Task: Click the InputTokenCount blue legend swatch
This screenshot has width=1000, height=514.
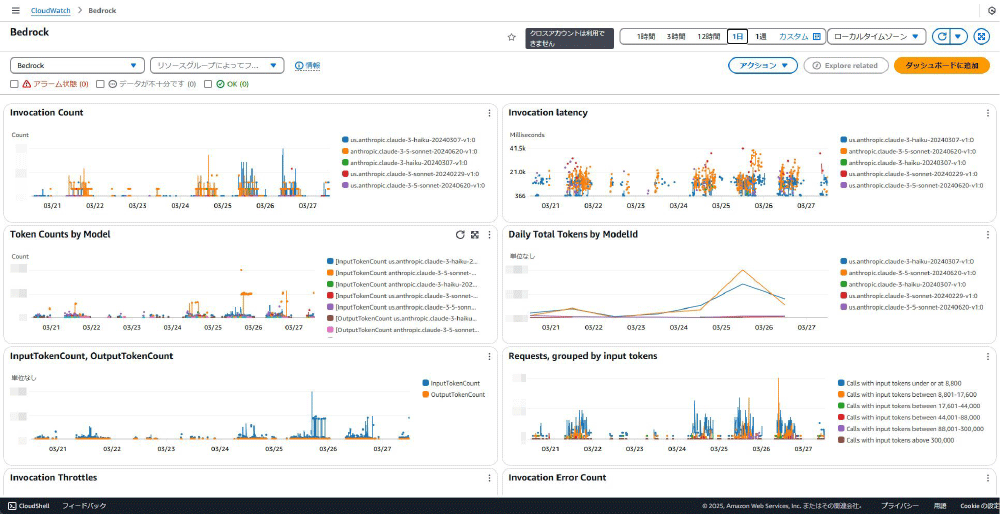Action: coord(425,383)
